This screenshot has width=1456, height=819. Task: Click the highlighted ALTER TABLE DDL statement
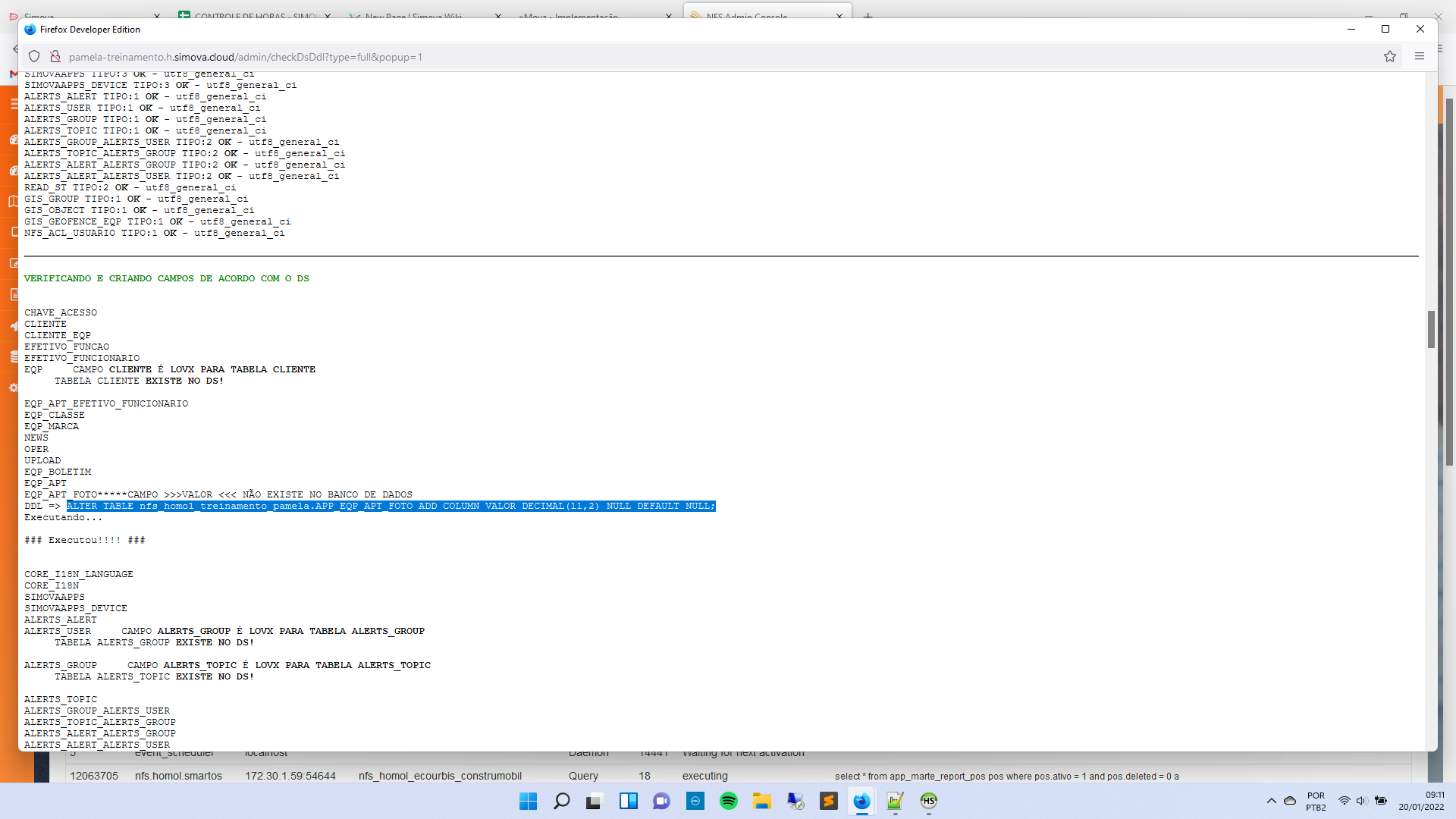391,506
